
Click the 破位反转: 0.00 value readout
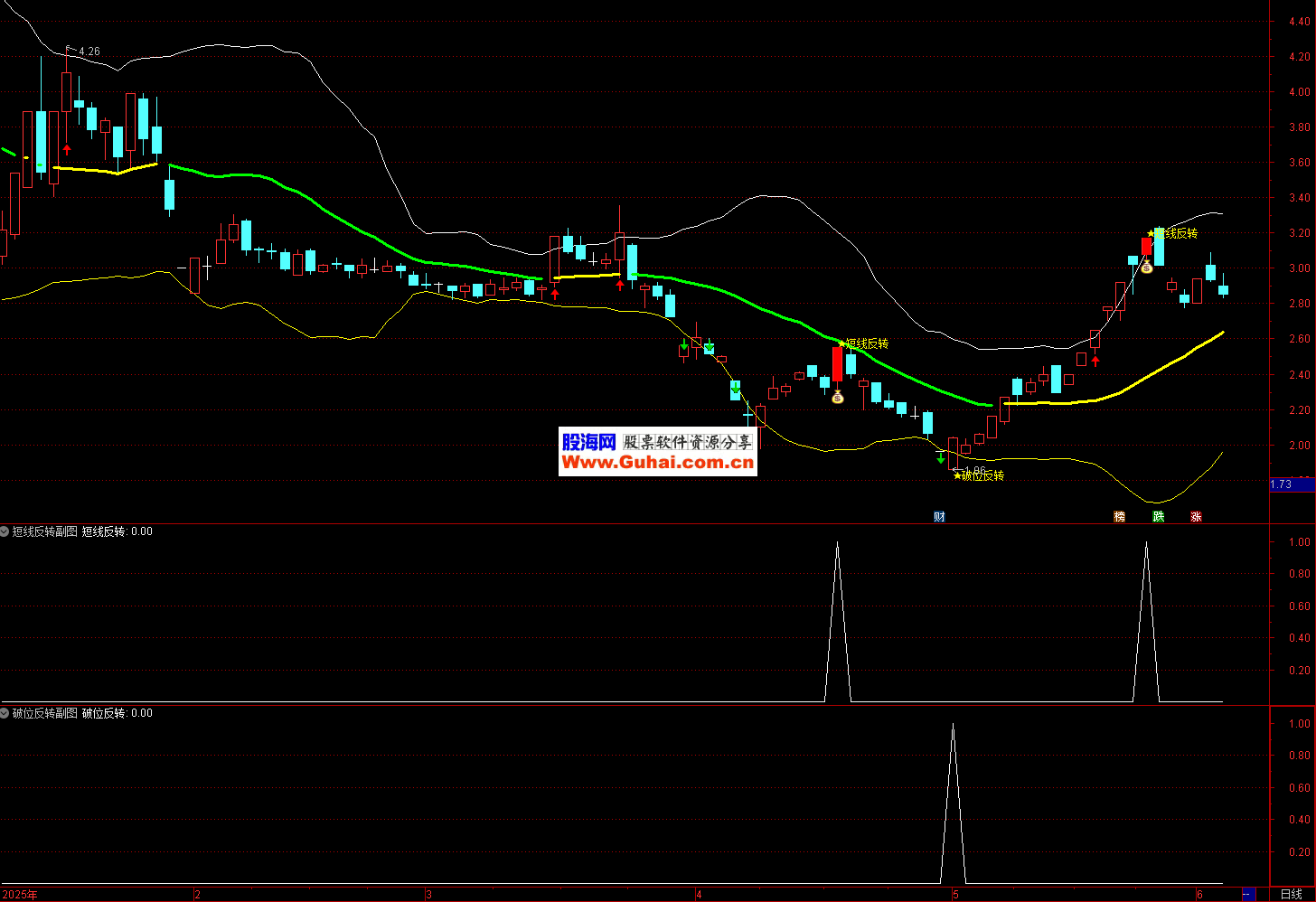[117, 713]
